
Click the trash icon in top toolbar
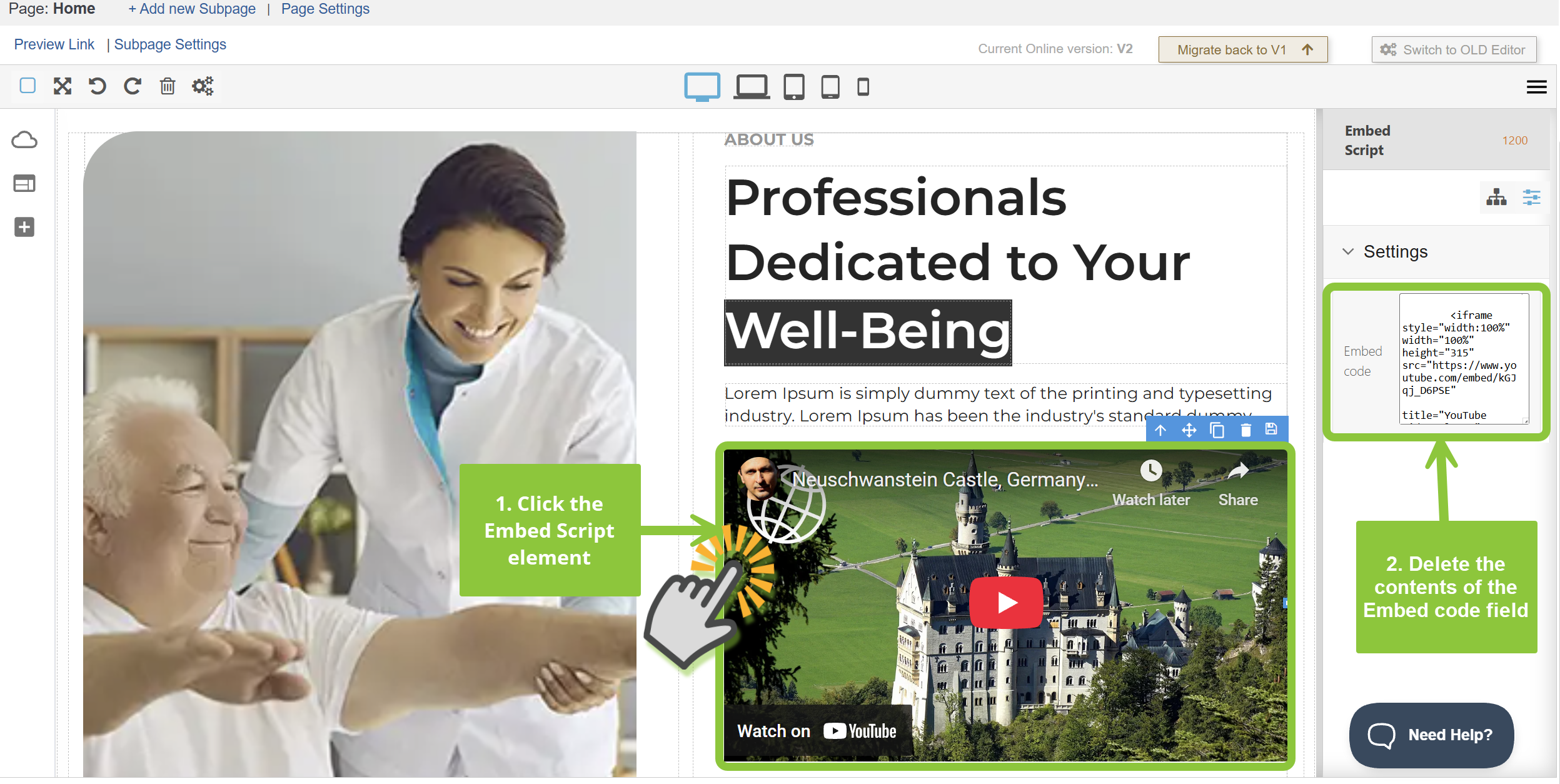[x=168, y=86]
